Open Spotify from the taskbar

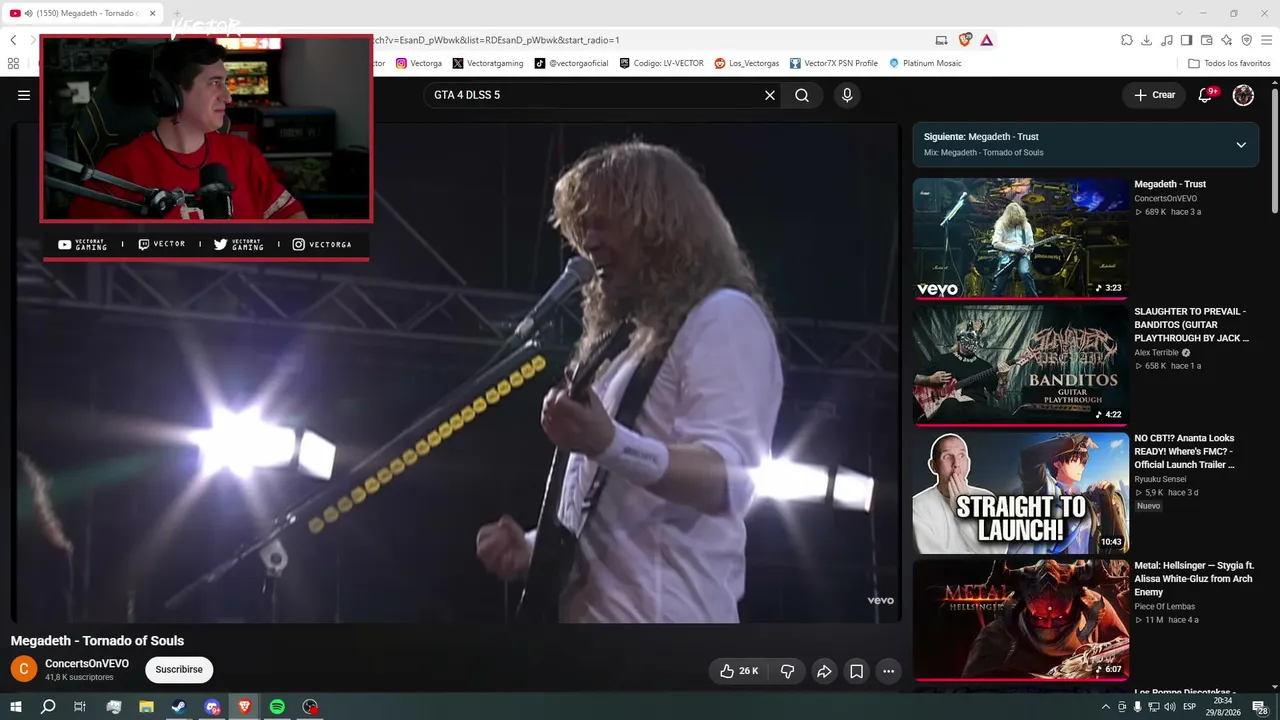278,707
